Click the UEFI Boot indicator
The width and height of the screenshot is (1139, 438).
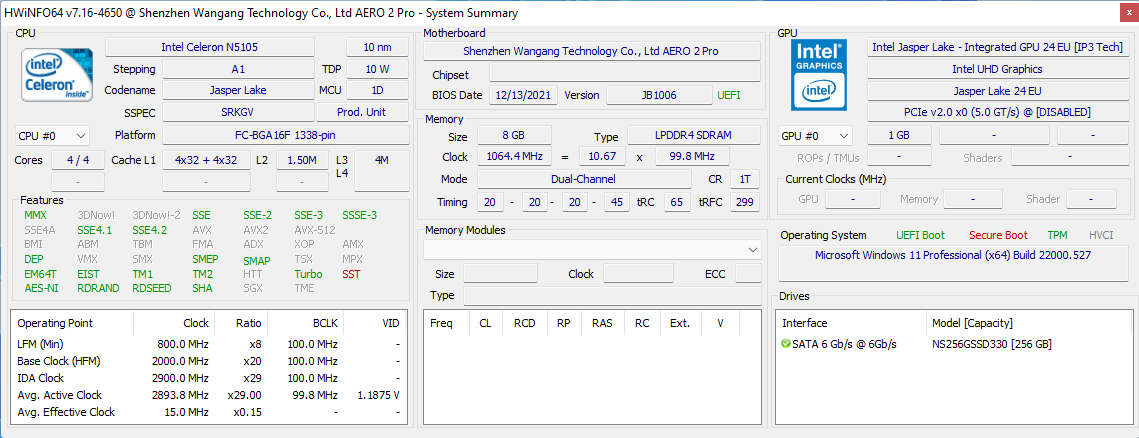click(x=920, y=235)
